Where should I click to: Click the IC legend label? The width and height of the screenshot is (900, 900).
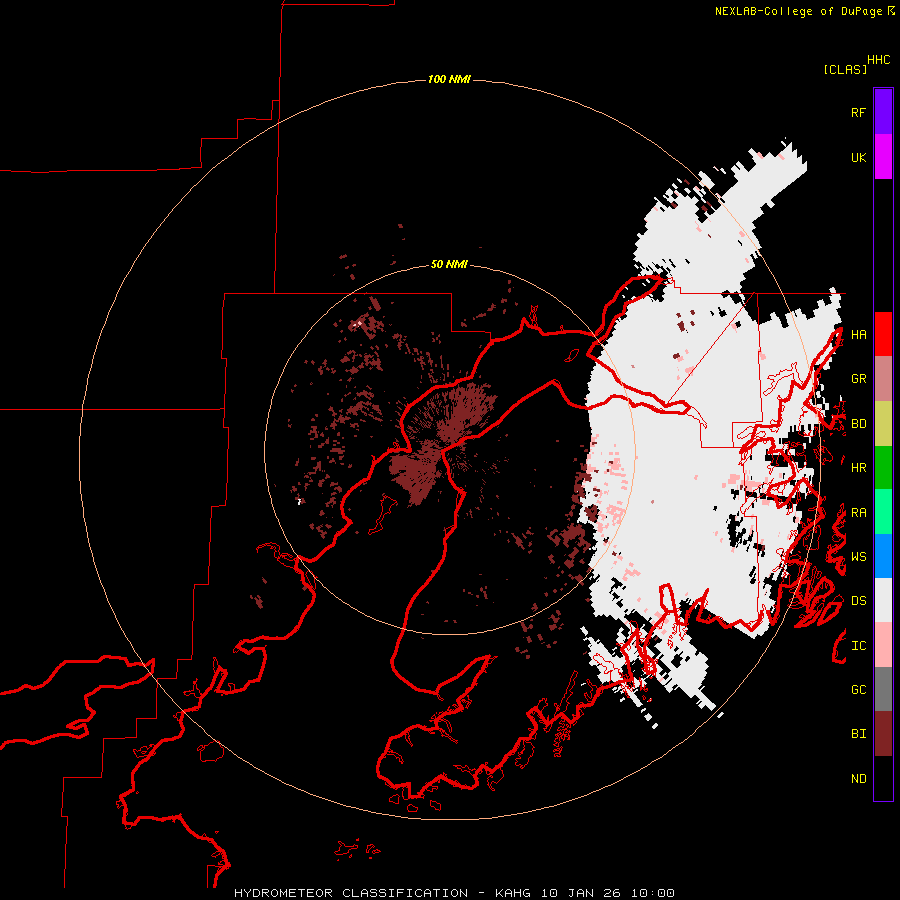(x=859, y=646)
